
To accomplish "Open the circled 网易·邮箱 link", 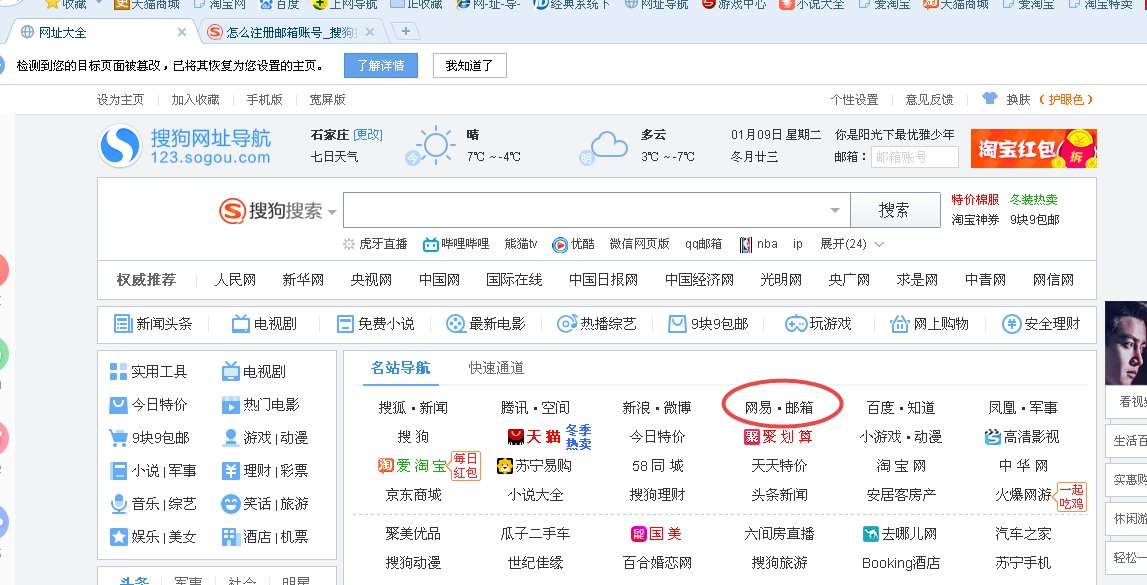I will coord(780,407).
